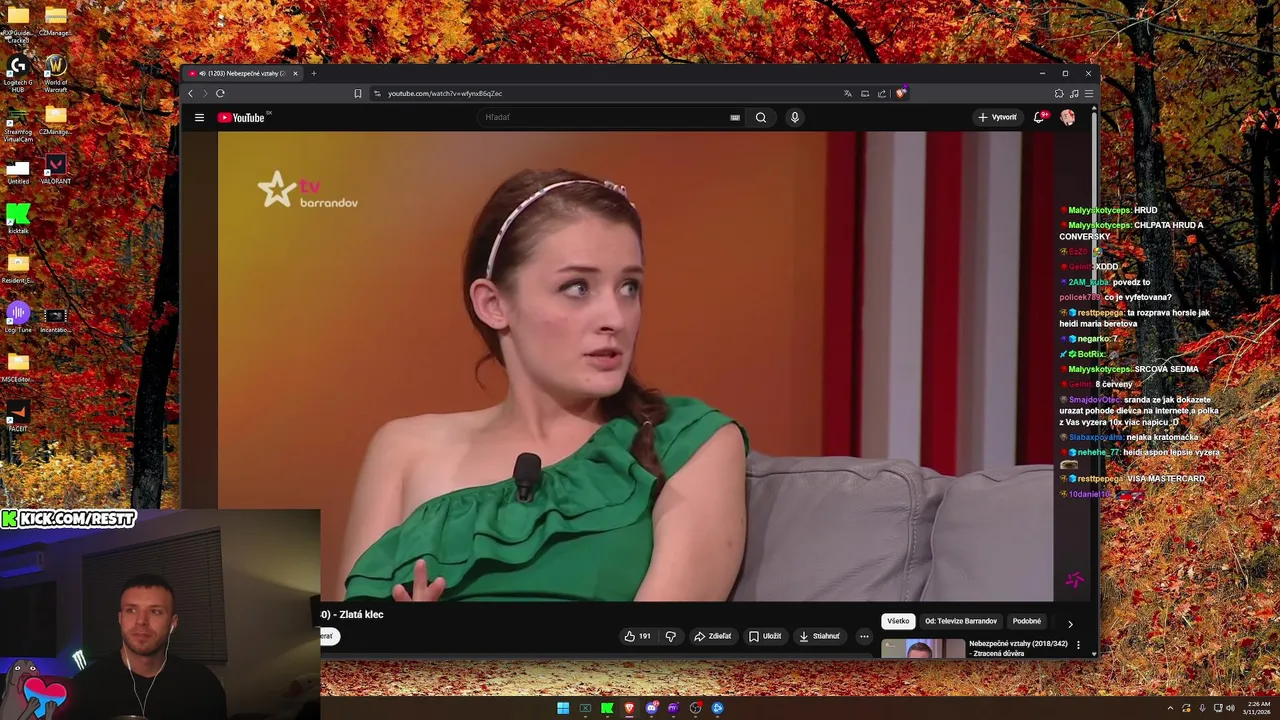Open Brave Shields lion icon

[900, 93]
